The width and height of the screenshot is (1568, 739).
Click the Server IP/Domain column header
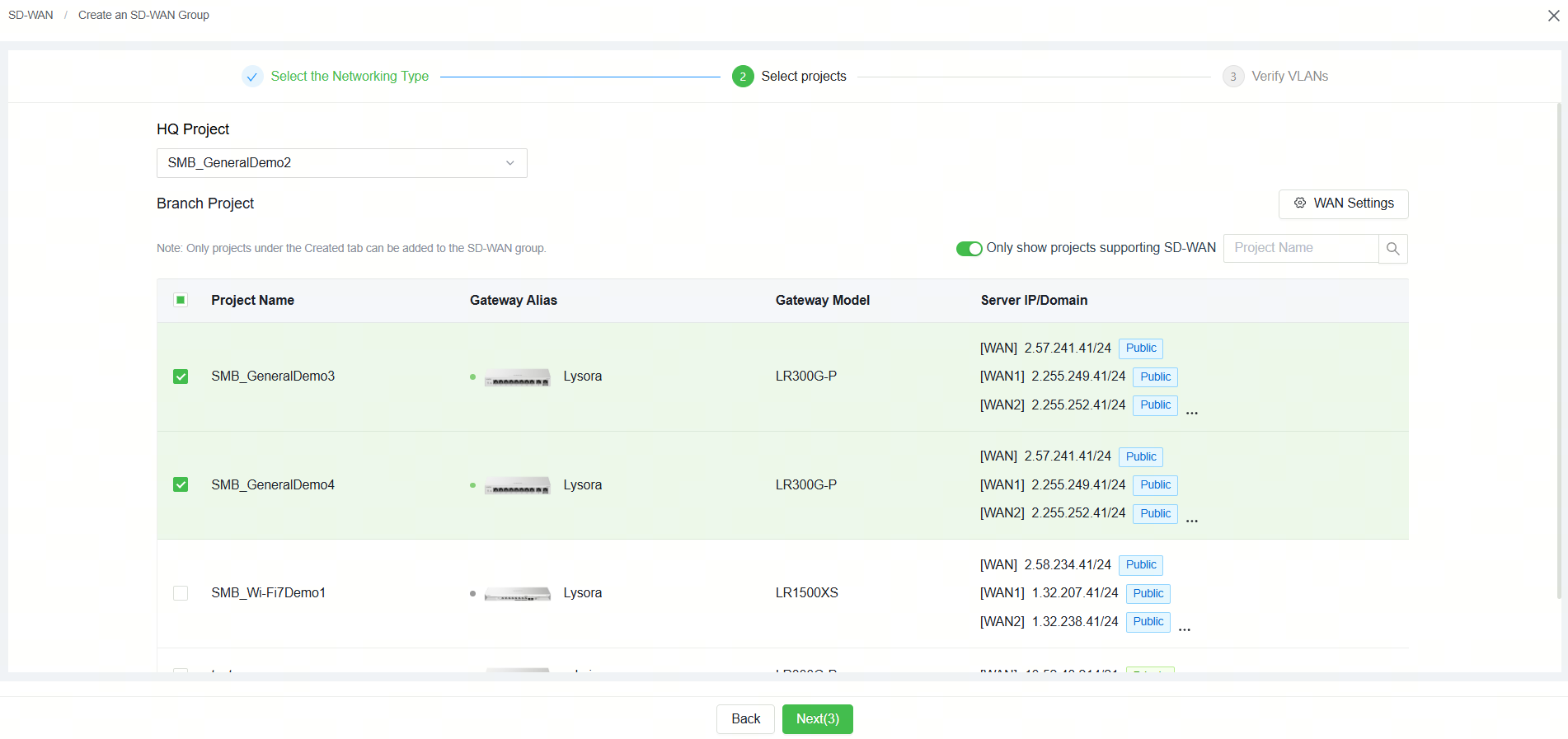coord(1034,300)
